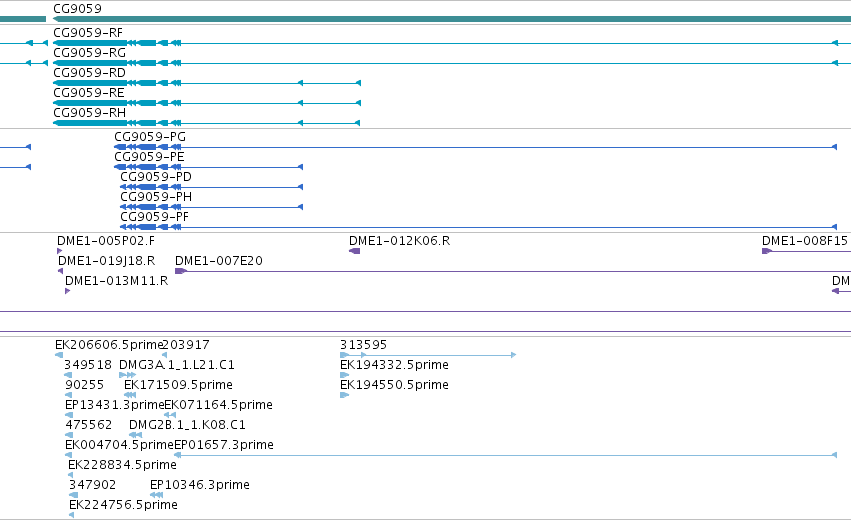Click the DME1-012K06.R clone label
Viewport: 851px width, 520px height.
click(x=399, y=241)
